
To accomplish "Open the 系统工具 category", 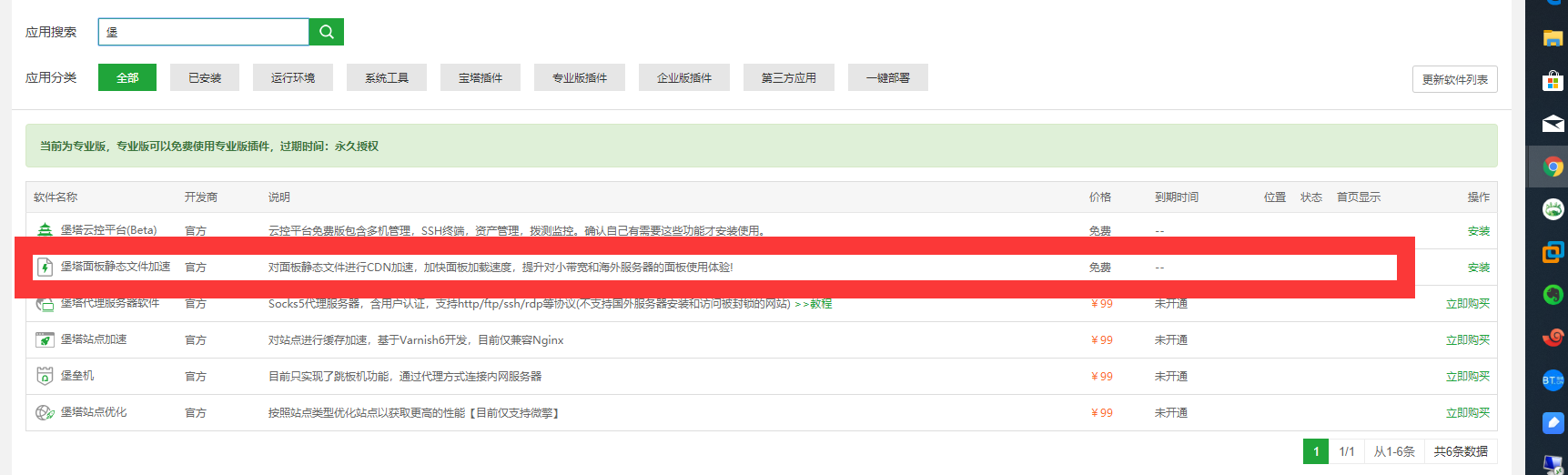I will (x=387, y=77).
